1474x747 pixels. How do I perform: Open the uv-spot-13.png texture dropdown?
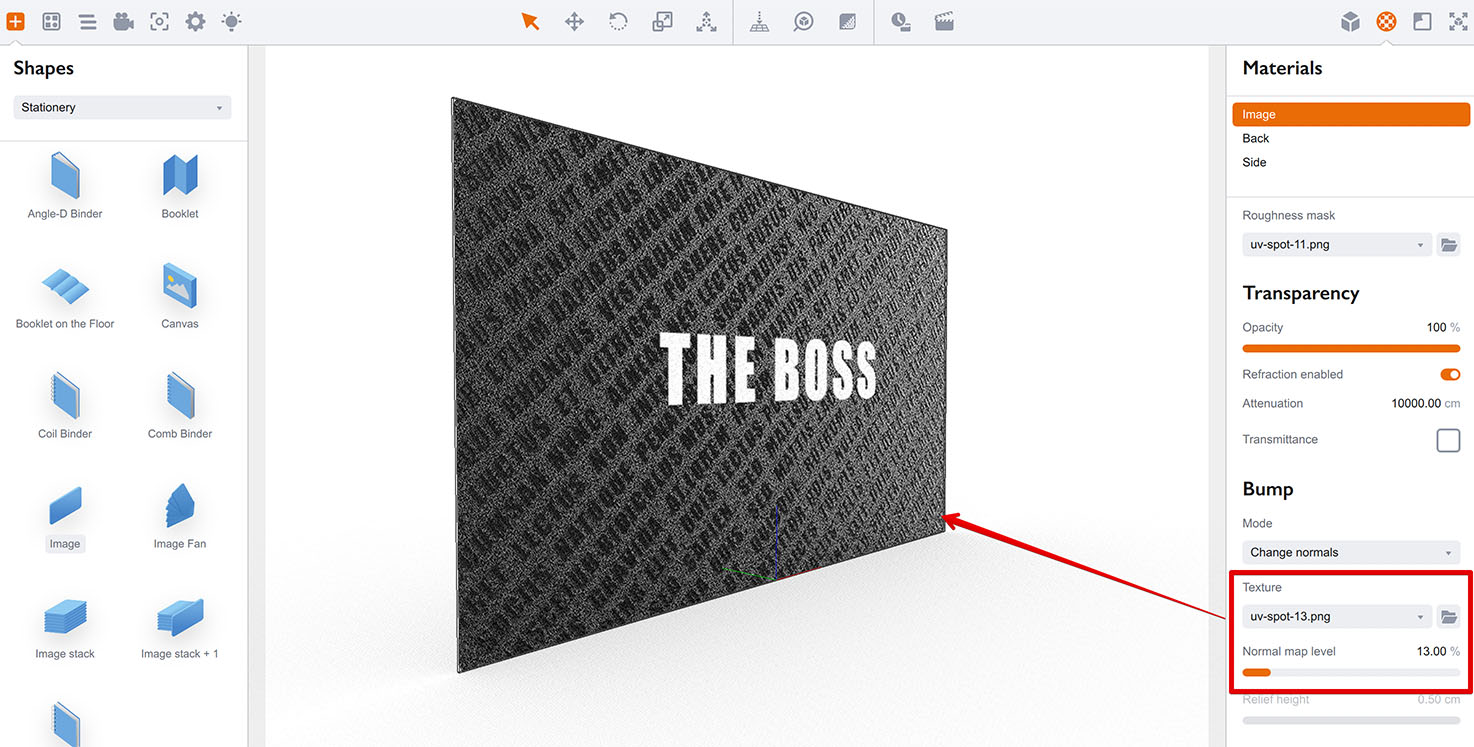tap(1336, 617)
